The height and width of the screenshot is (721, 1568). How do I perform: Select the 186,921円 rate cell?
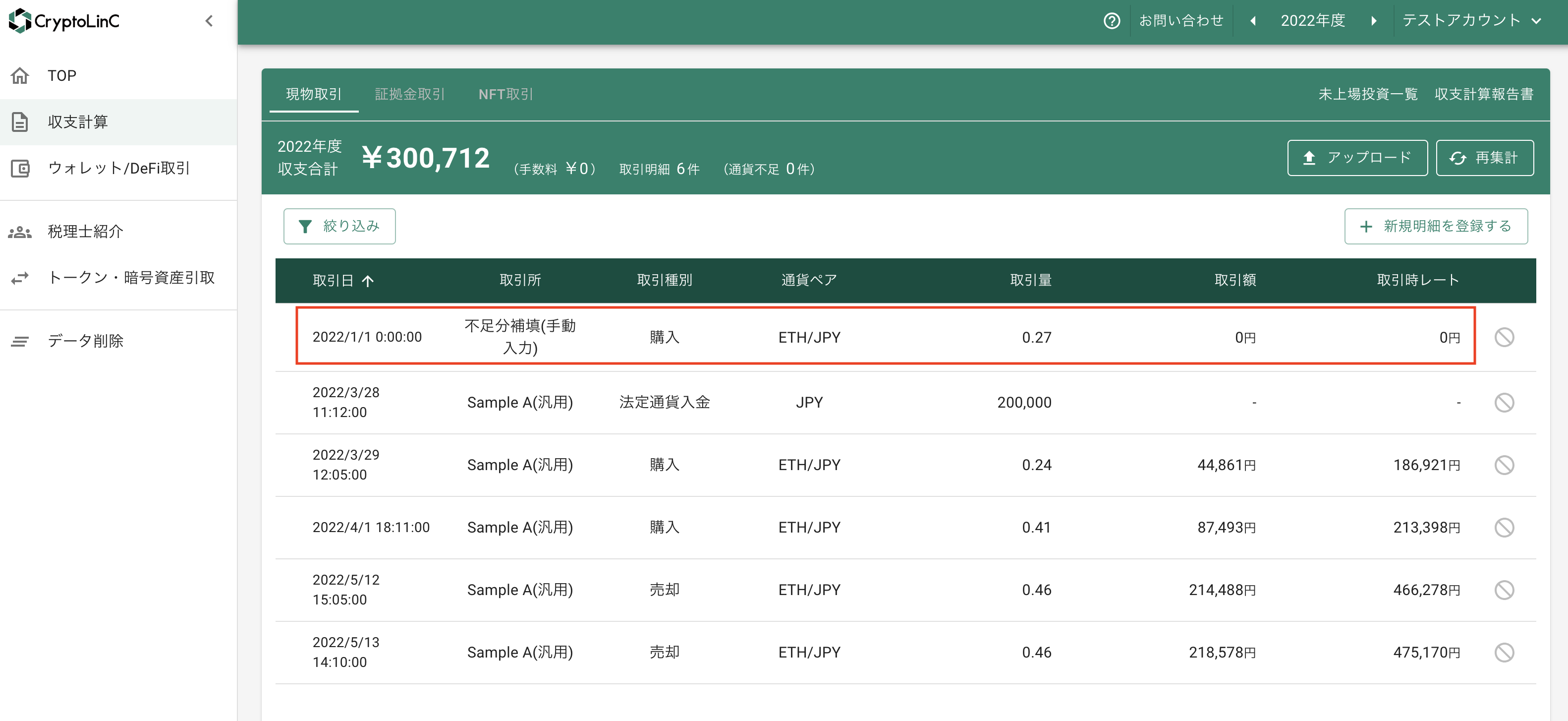(x=1427, y=465)
